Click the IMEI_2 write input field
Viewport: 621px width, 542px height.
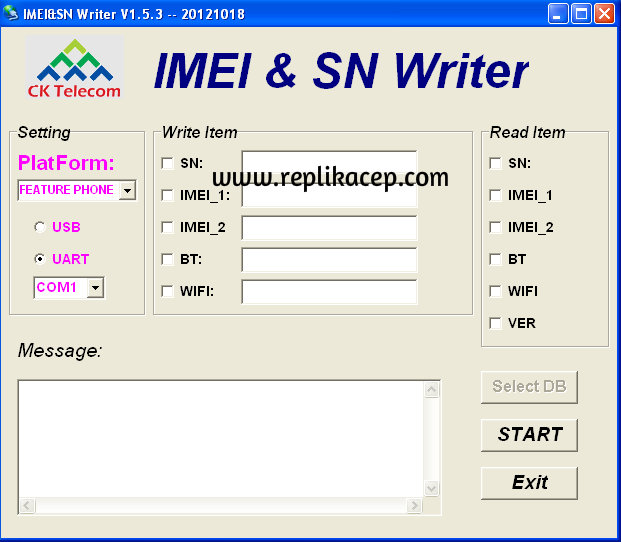click(329, 228)
